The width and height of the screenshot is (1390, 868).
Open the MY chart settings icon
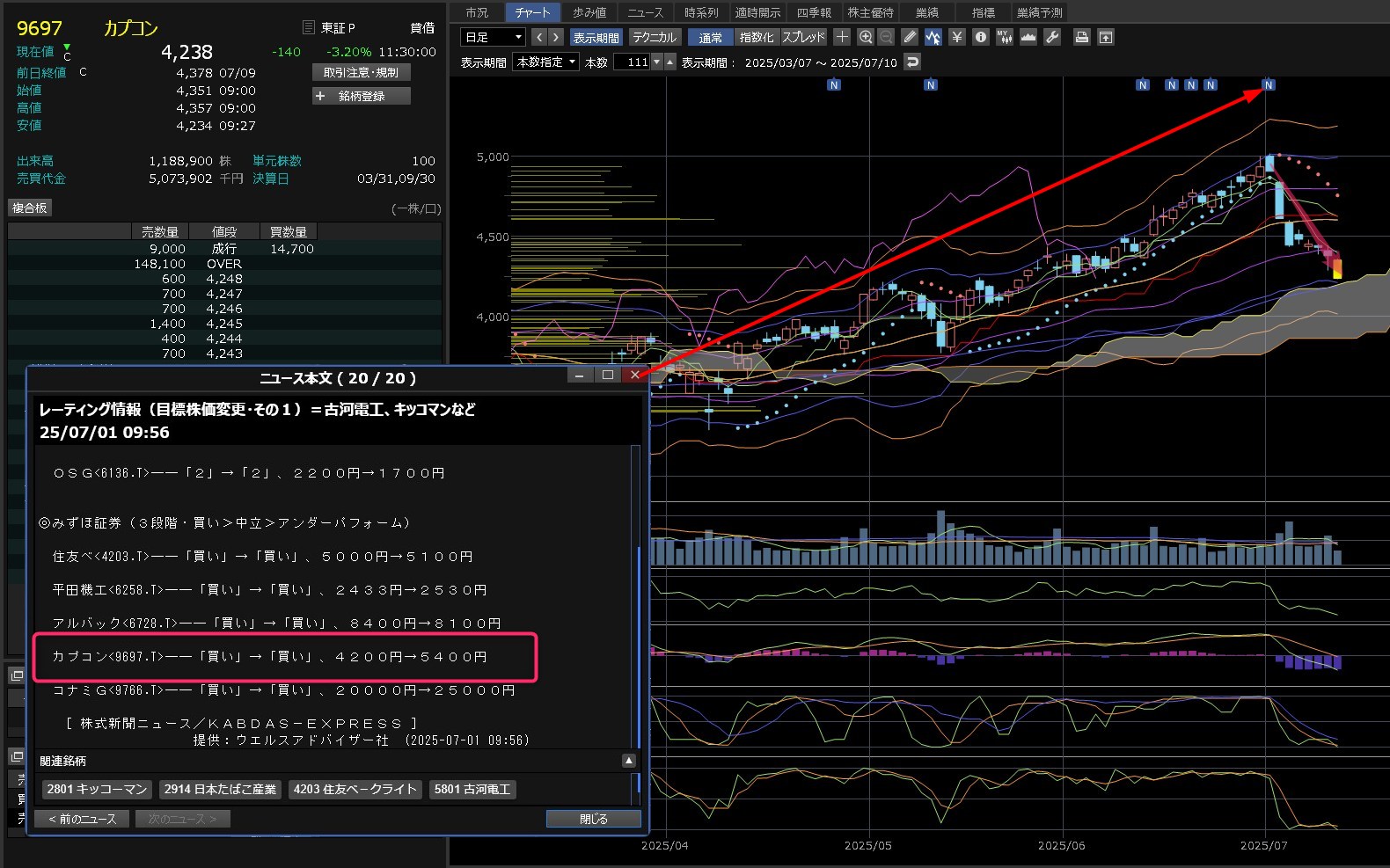[1005, 37]
